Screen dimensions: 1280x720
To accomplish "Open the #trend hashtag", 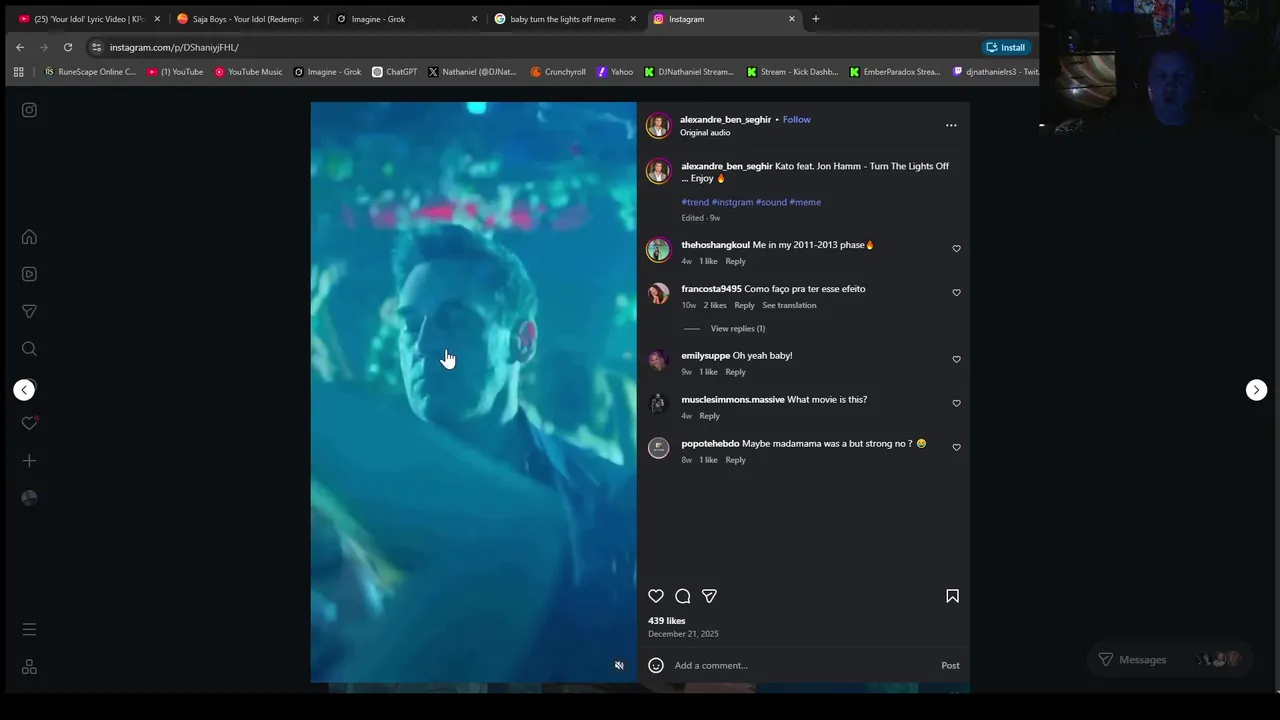I will [x=695, y=202].
